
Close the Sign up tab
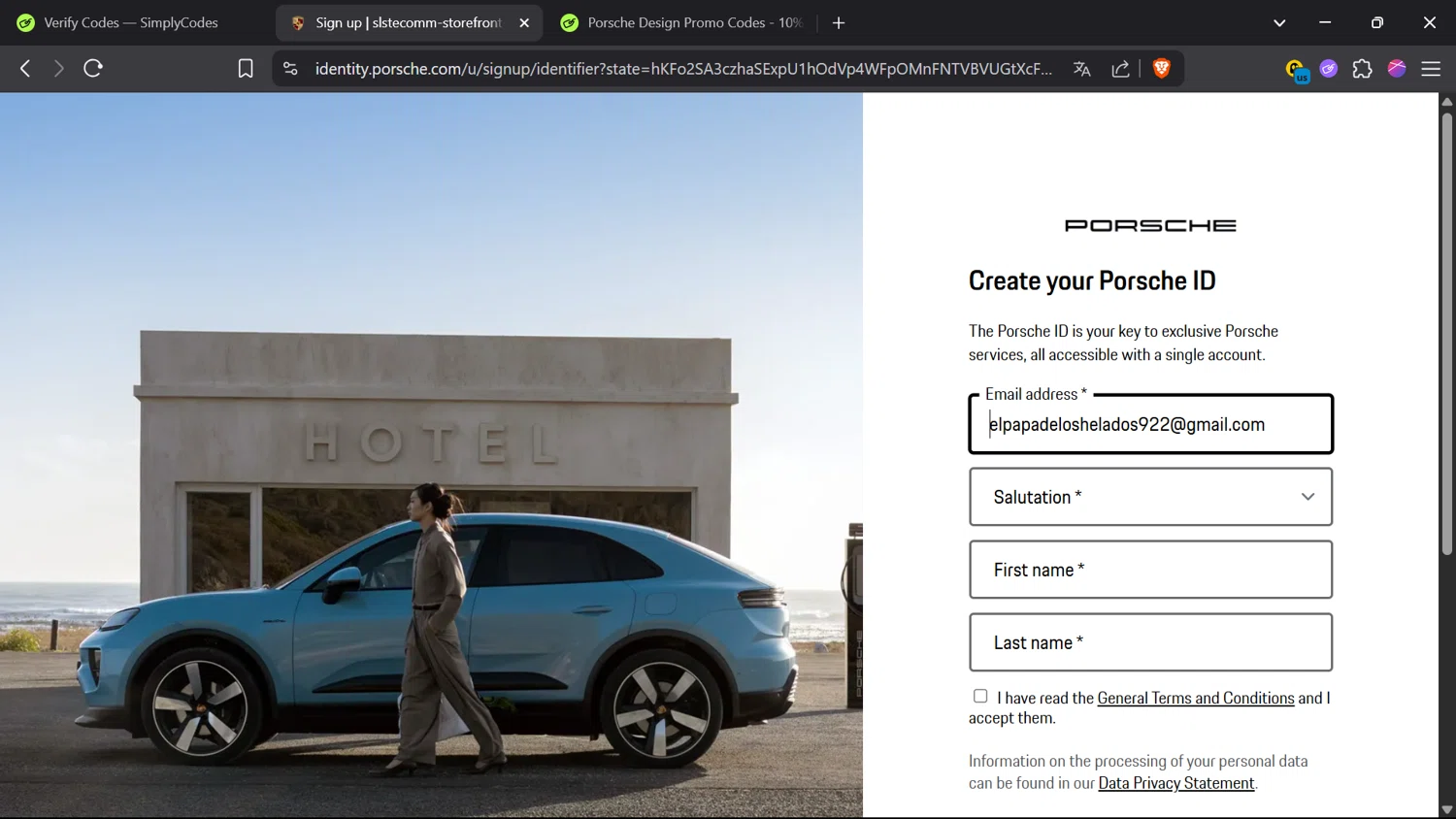pos(524,22)
